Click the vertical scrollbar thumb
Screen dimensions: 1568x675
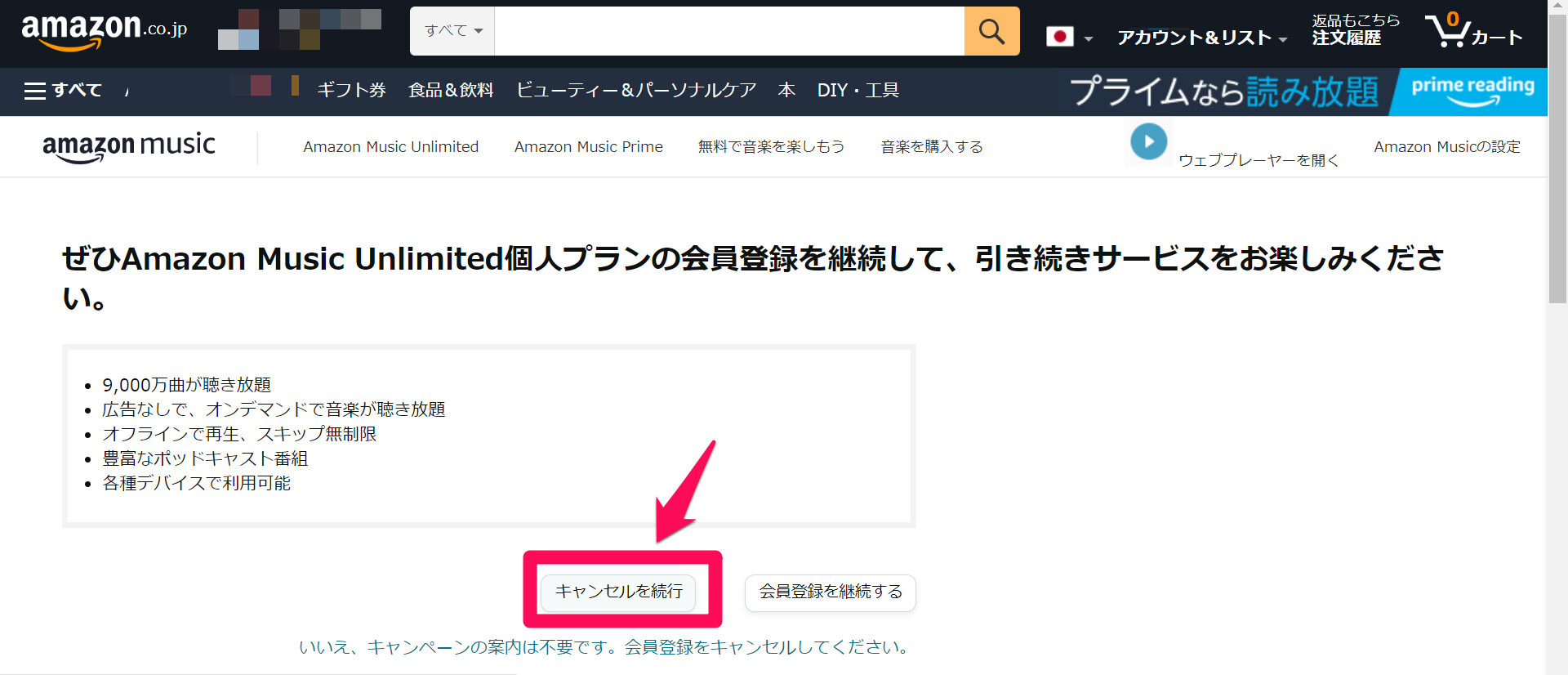pyautogui.click(x=1557, y=159)
